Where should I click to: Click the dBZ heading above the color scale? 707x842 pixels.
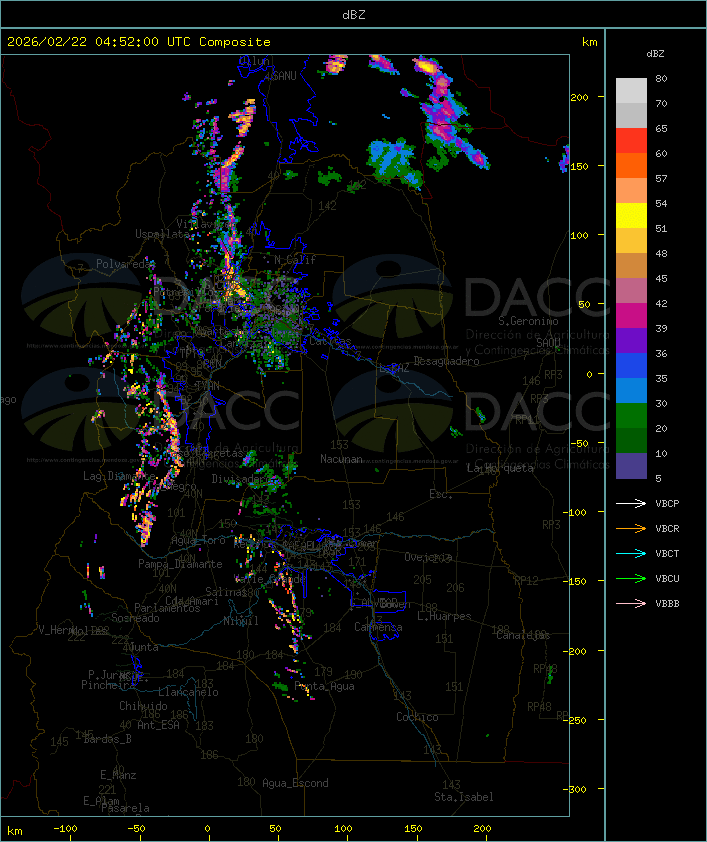(655, 54)
